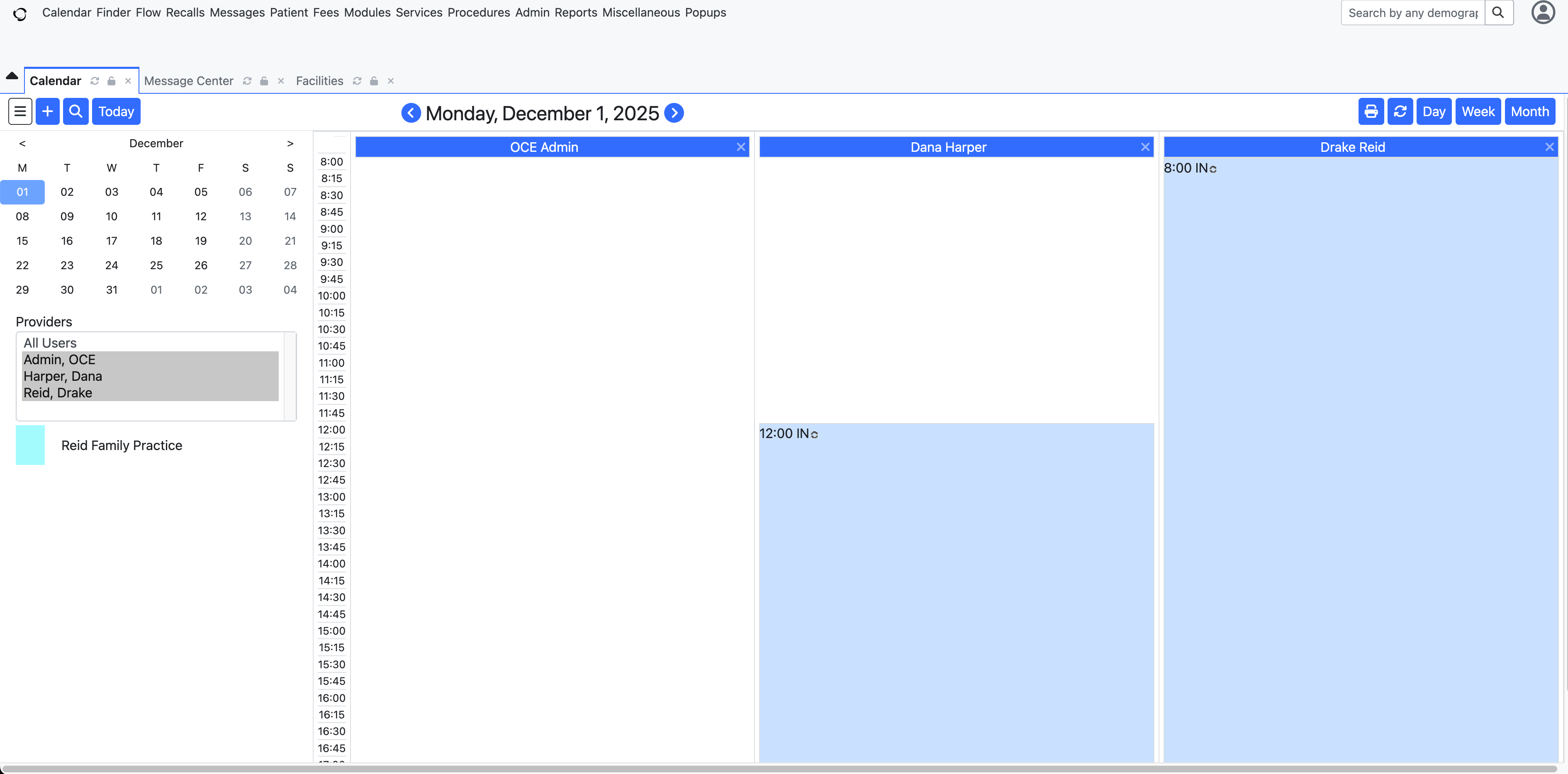The height and width of the screenshot is (774, 1568).
Task: Click the plus add appointment icon
Action: [47, 111]
